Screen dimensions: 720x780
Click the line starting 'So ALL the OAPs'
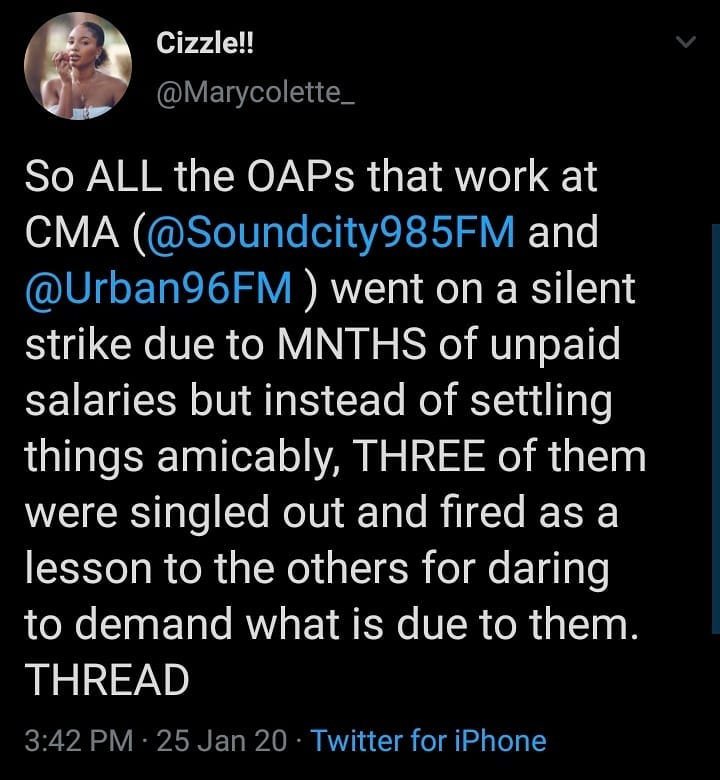[x=310, y=177]
